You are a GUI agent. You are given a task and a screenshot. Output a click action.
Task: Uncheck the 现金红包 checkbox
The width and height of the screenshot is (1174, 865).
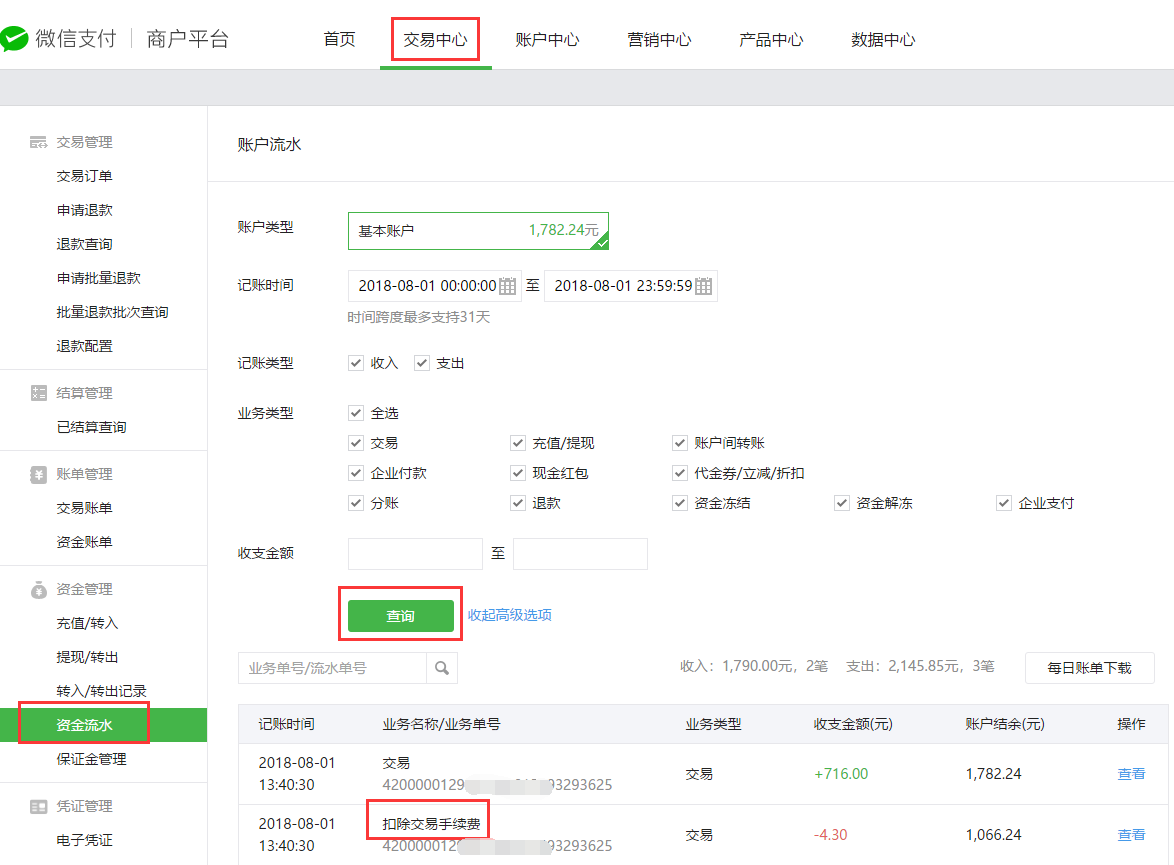(x=518, y=473)
